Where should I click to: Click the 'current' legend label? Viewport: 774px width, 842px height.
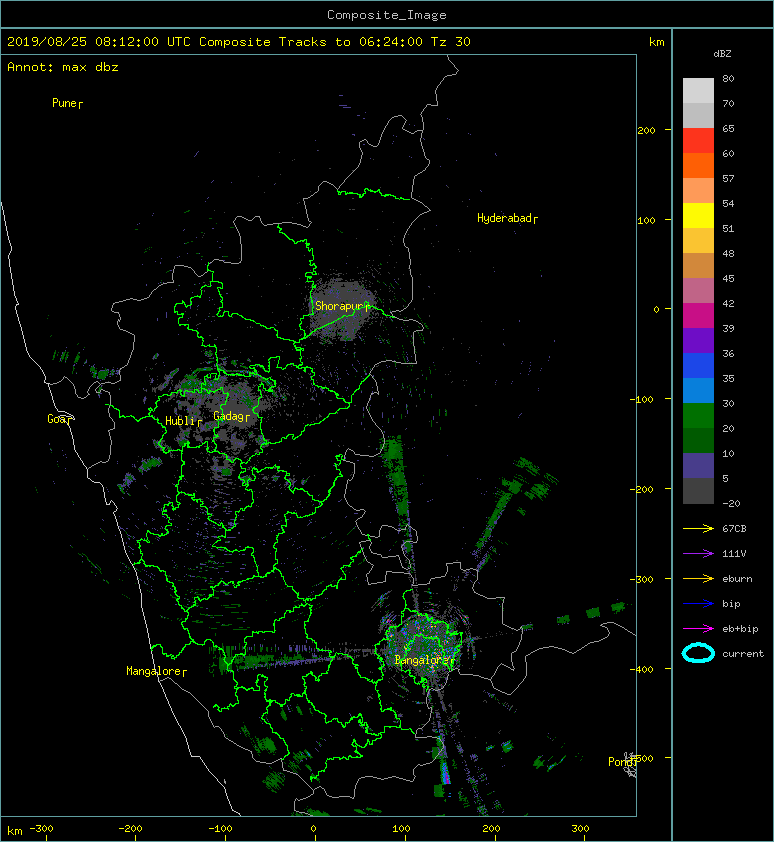click(743, 654)
